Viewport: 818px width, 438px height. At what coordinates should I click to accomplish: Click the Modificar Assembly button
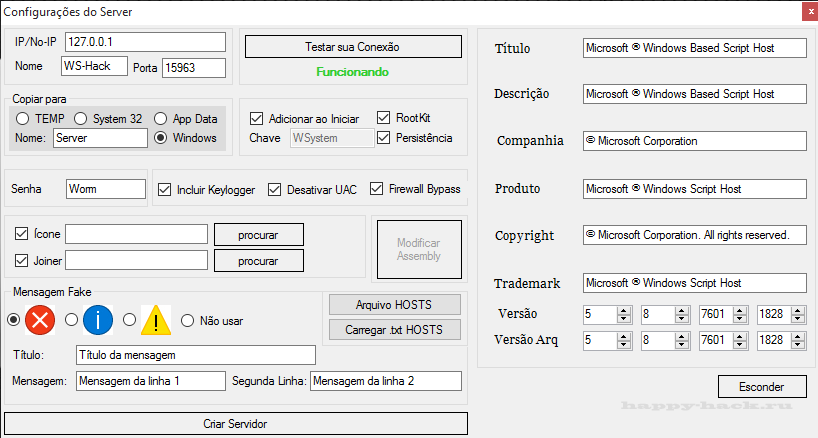[419, 249]
